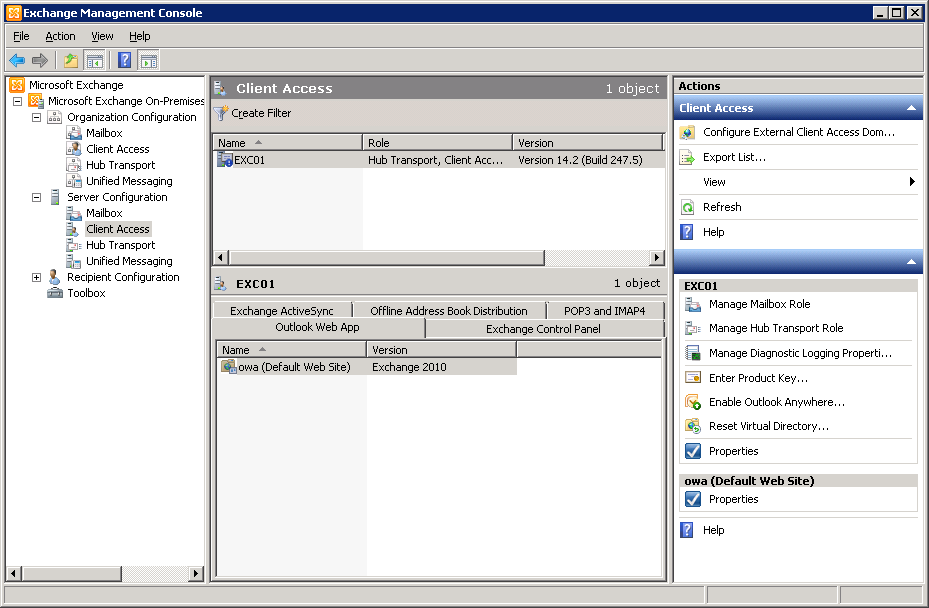
Task: Click the blue Help toolbar icon
Action: 124,60
